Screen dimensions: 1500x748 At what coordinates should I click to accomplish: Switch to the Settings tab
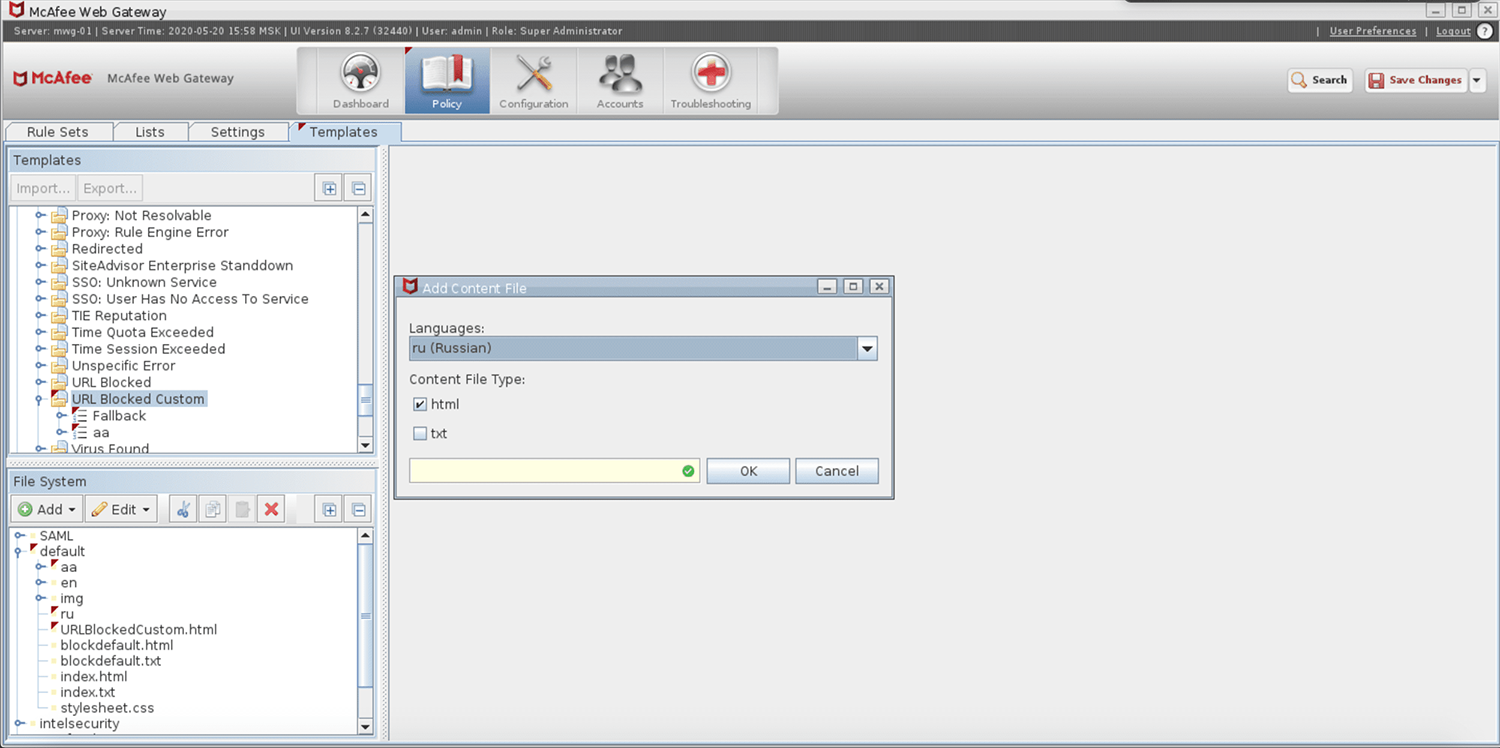[237, 132]
